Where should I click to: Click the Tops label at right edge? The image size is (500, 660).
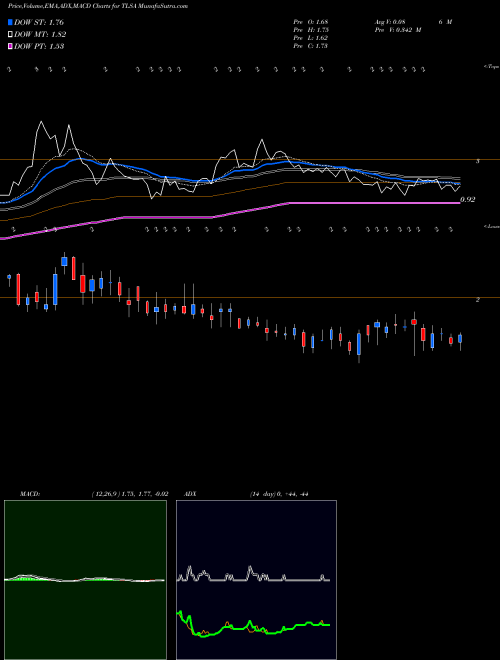(x=492, y=67)
